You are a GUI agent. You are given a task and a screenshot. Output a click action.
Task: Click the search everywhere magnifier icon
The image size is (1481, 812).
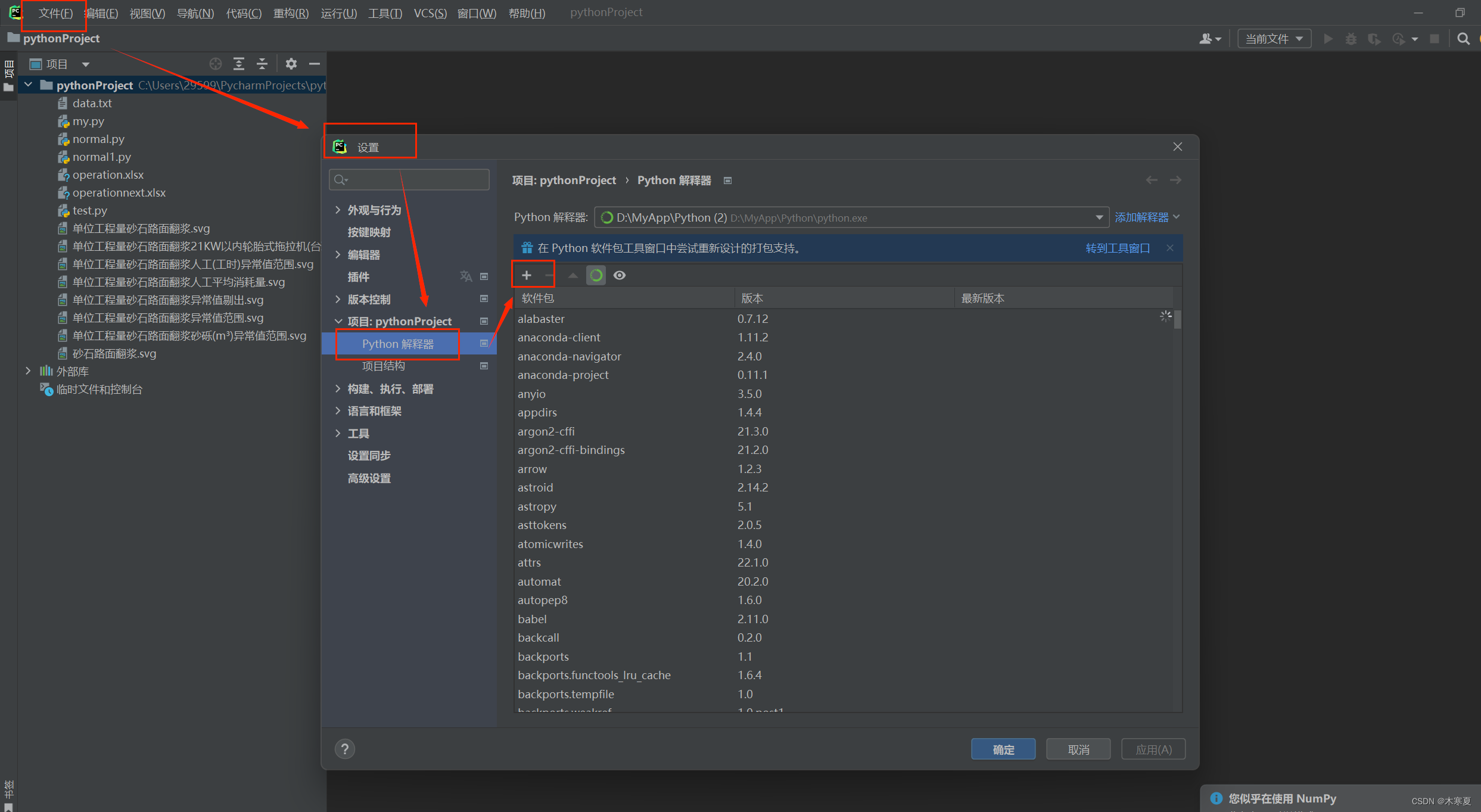1463,39
